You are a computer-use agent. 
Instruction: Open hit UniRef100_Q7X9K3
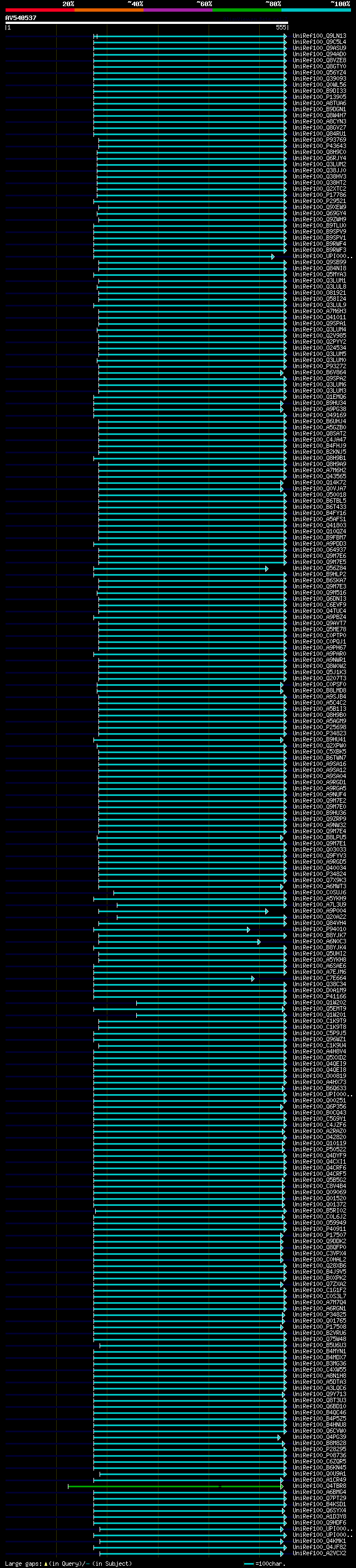(x=319, y=880)
